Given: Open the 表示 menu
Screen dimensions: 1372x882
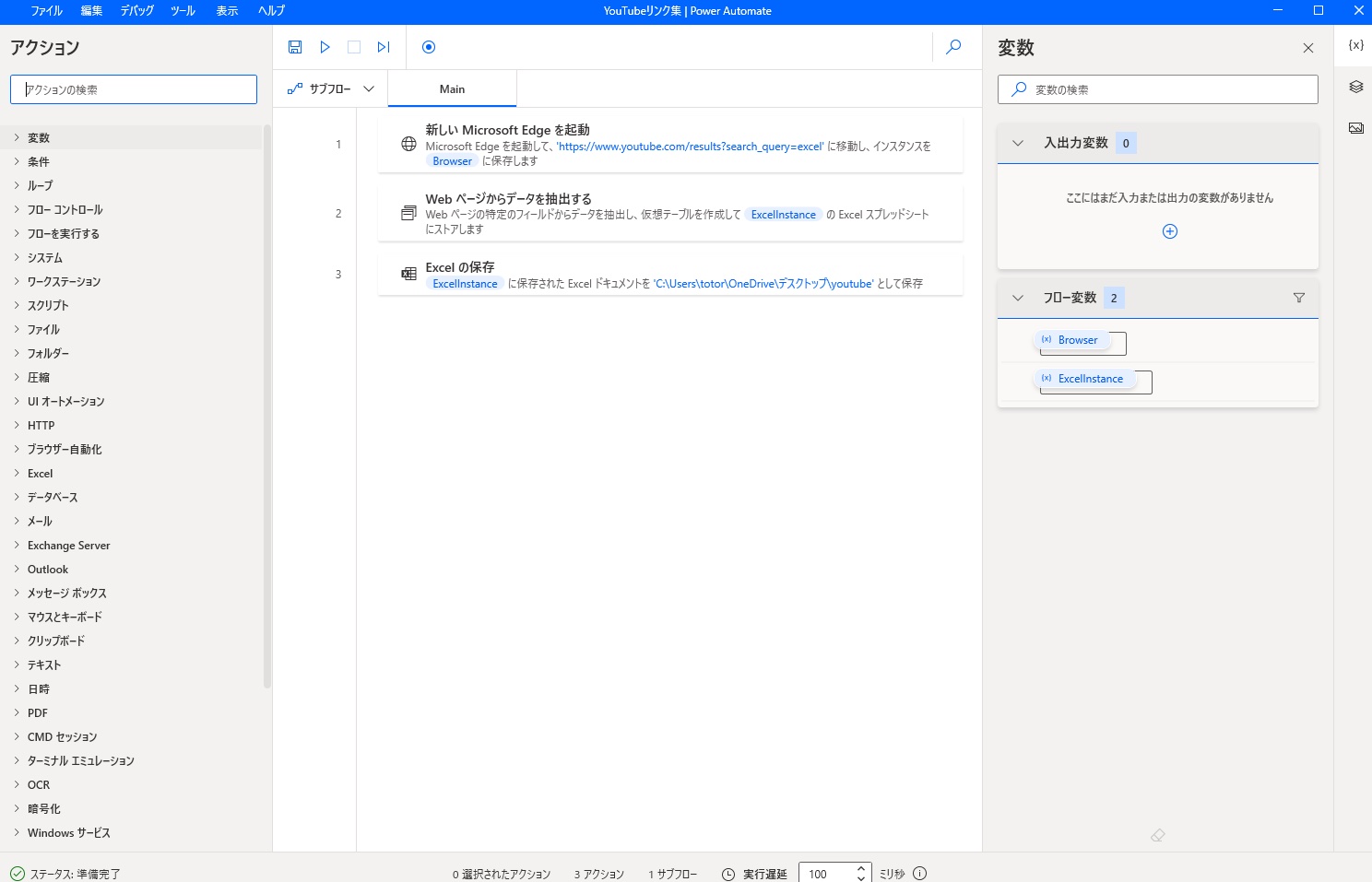Looking at the screenshot, I should (x=227, y=11).
